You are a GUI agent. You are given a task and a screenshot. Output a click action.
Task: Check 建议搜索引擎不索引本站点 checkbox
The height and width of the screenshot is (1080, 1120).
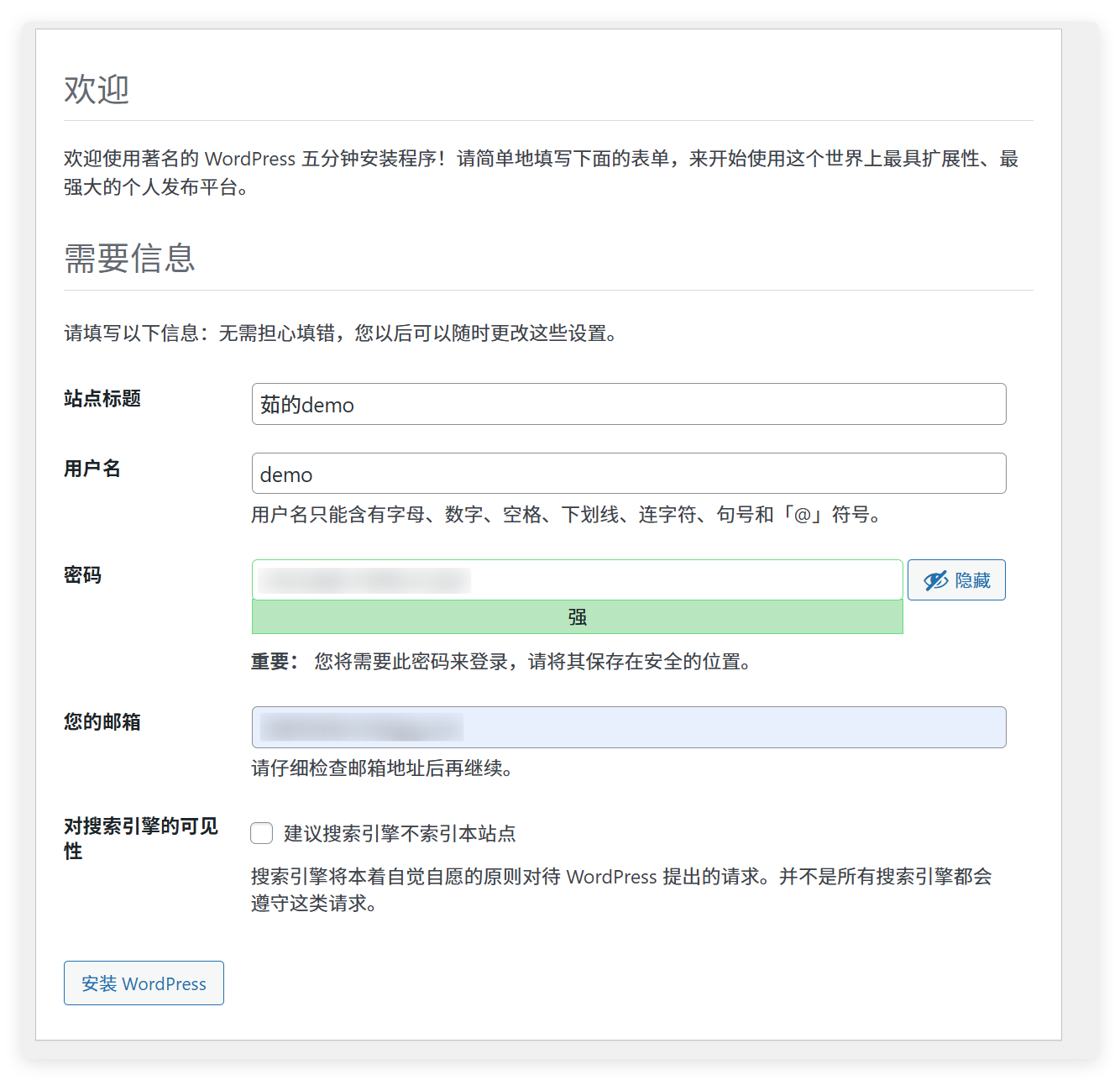point(262,833)
